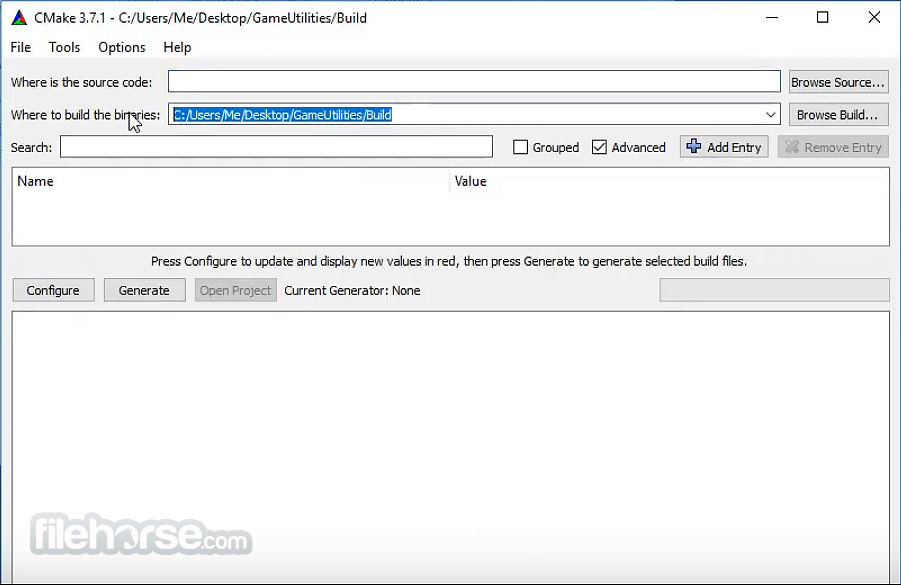Focus the Search text box
This screenshot has width=901, height=585.
[x=276, y=147]
